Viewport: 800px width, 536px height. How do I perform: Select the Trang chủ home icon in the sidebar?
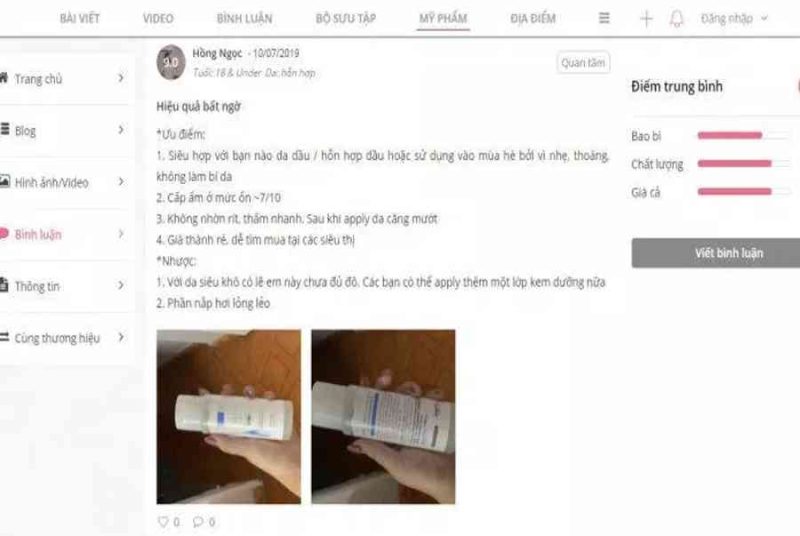pos(4,78)
